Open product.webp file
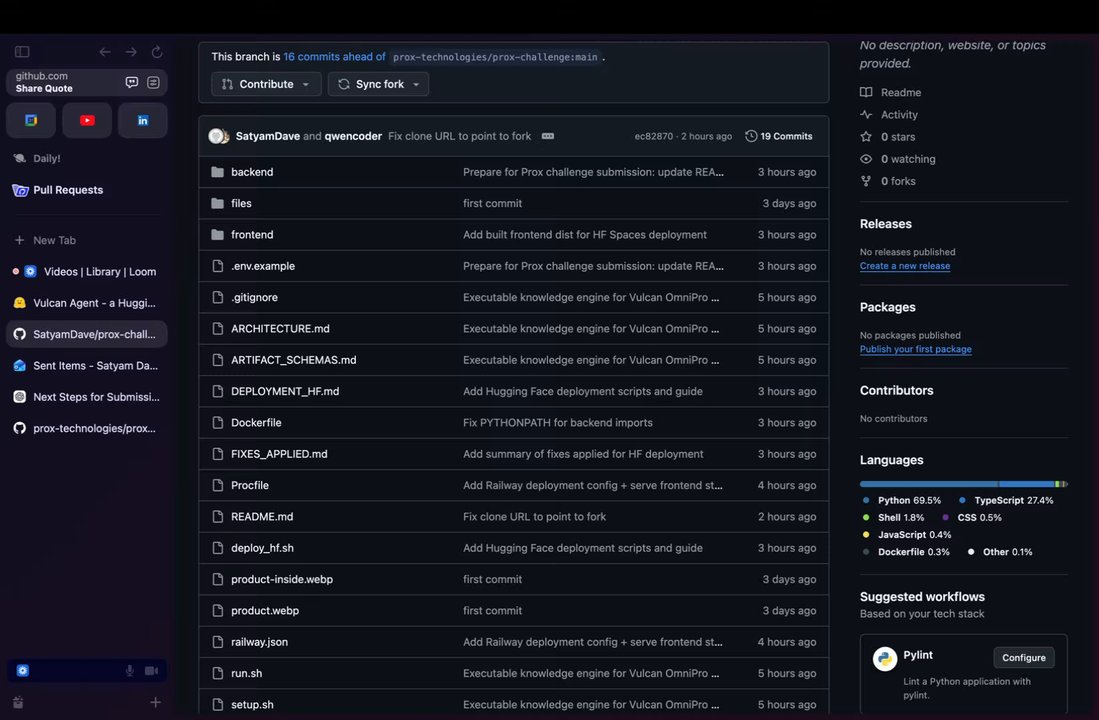 pos(265,611)
